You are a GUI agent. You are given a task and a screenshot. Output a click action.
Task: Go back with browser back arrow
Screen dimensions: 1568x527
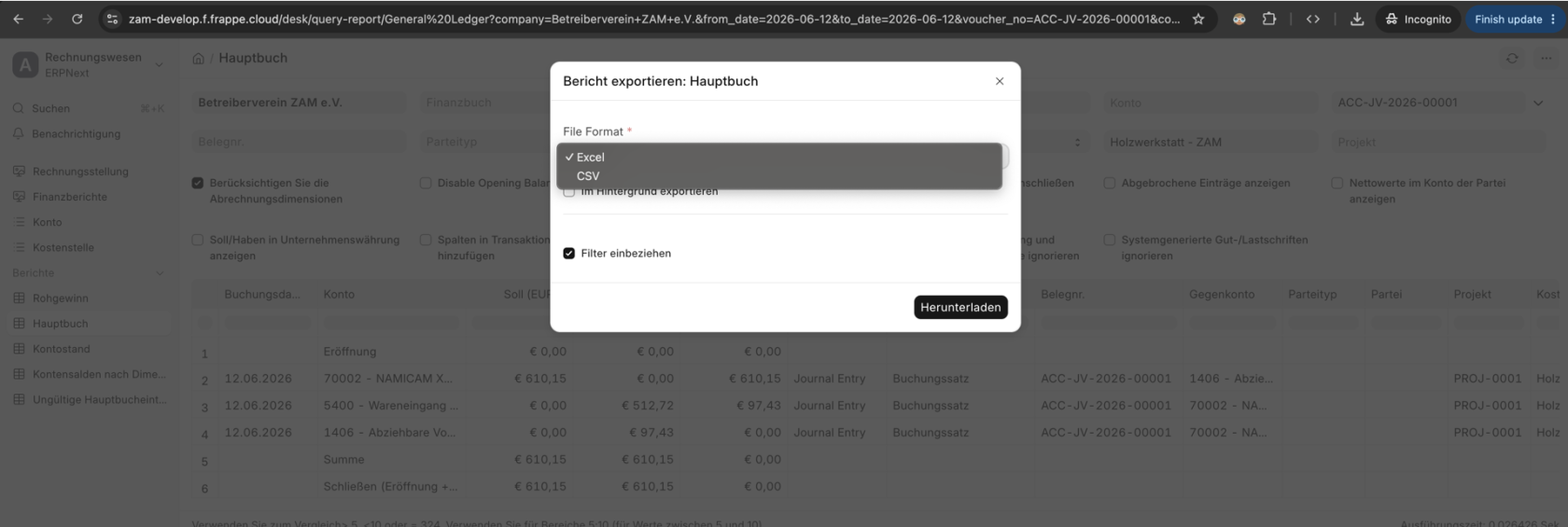[19, 19]
